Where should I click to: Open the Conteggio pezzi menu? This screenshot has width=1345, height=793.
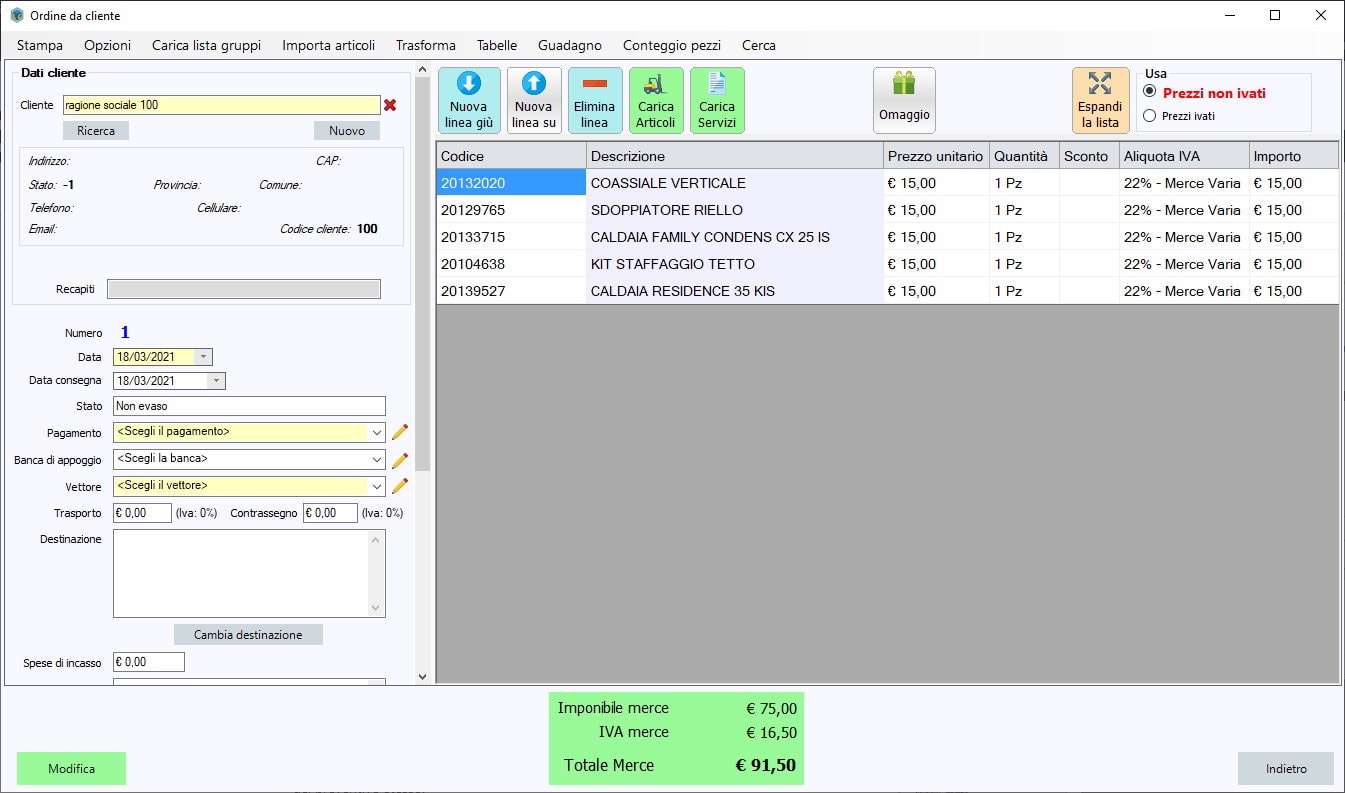pos(672,45)
